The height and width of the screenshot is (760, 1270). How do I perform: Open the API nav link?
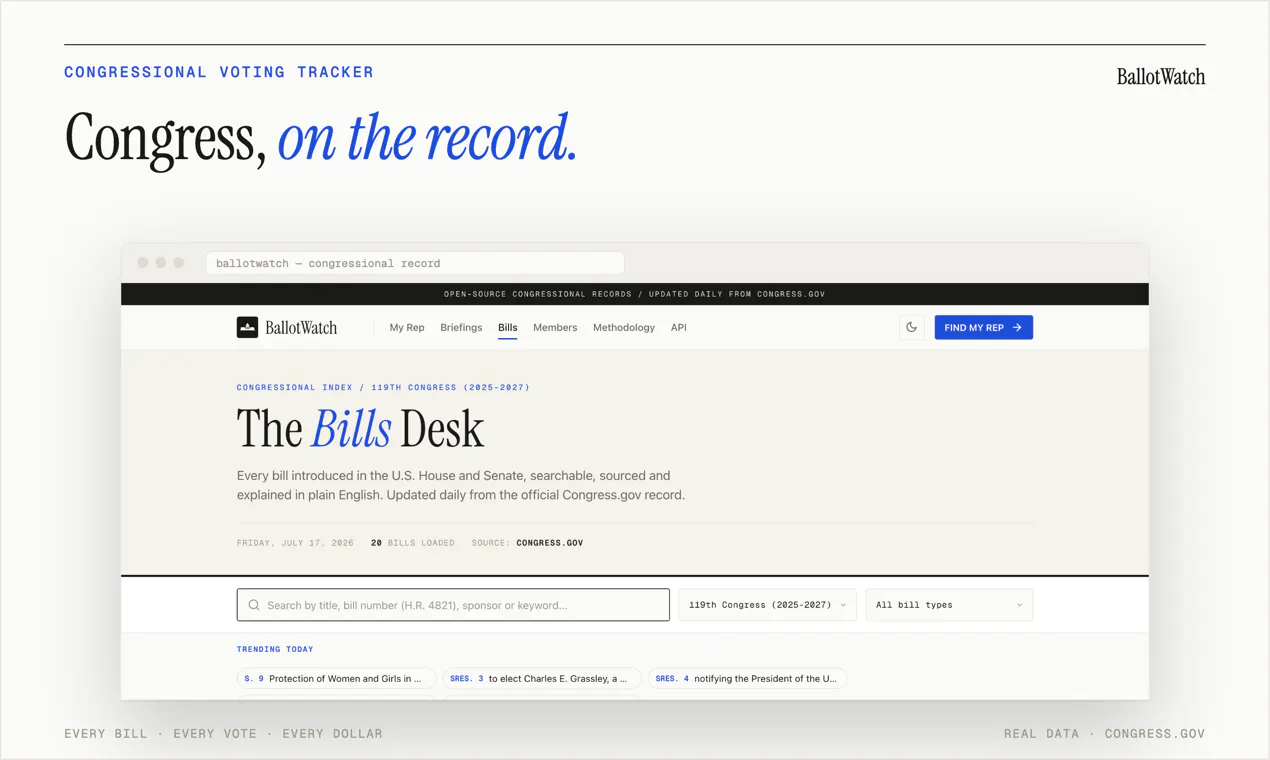pos(678,327)
